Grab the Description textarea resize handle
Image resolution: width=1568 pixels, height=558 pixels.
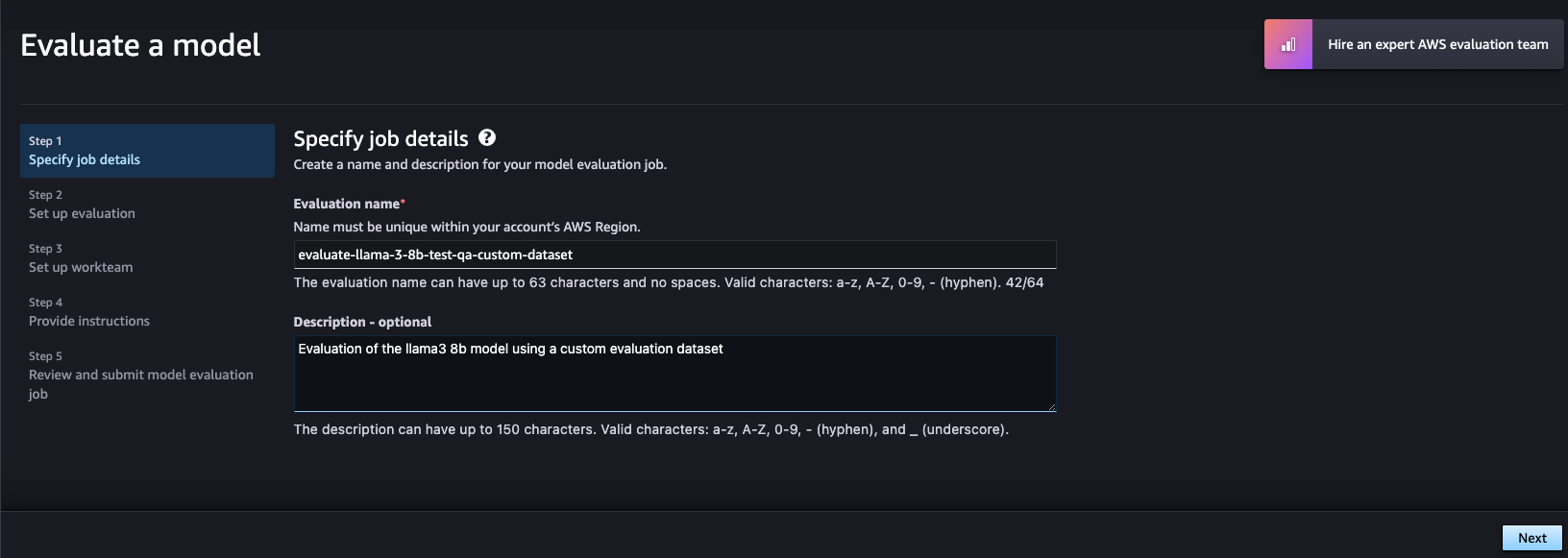click(x=1051, y=406)
